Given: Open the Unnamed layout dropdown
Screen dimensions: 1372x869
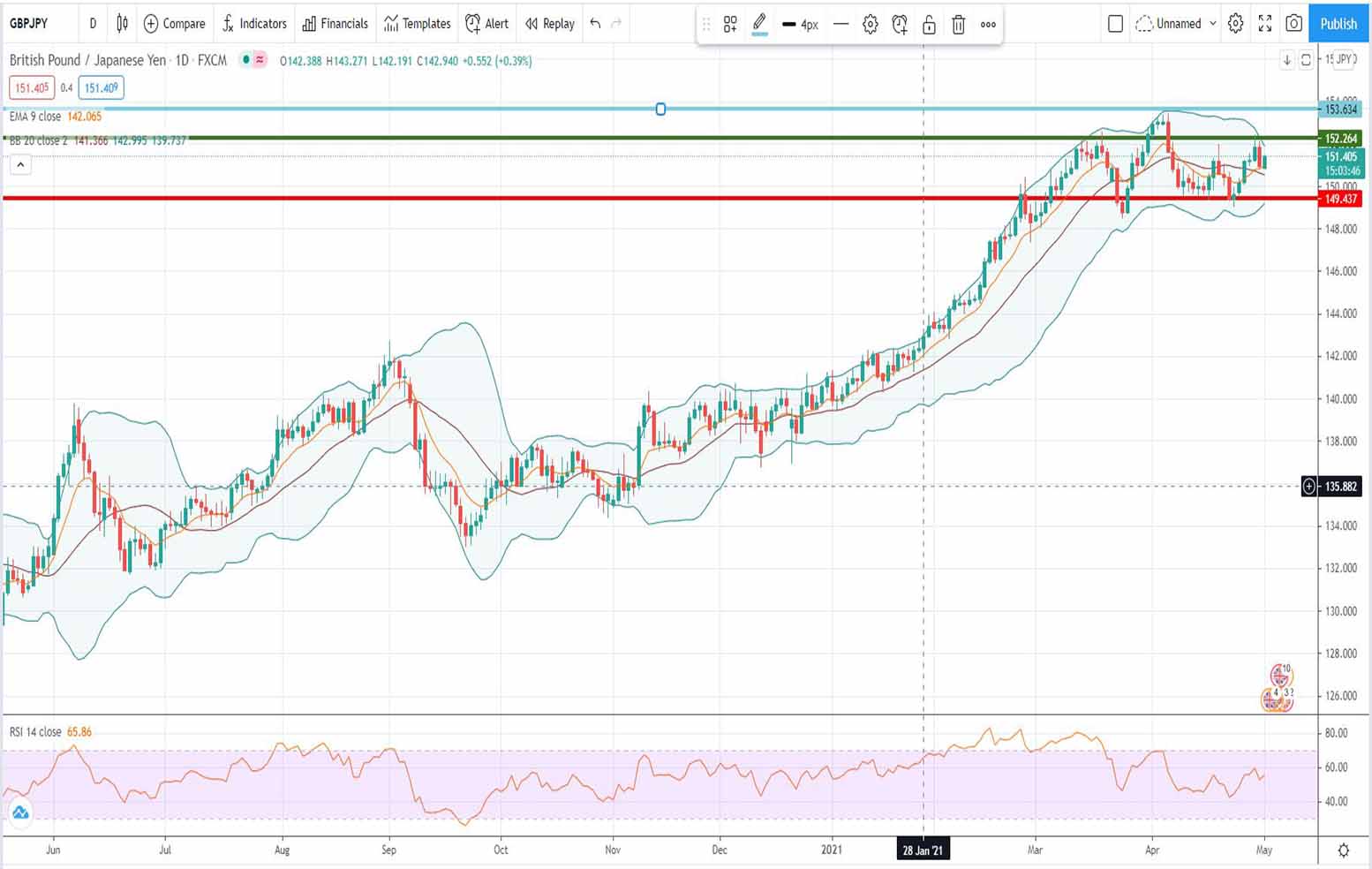Looking at the screenshot, I should pos(1176,24).
